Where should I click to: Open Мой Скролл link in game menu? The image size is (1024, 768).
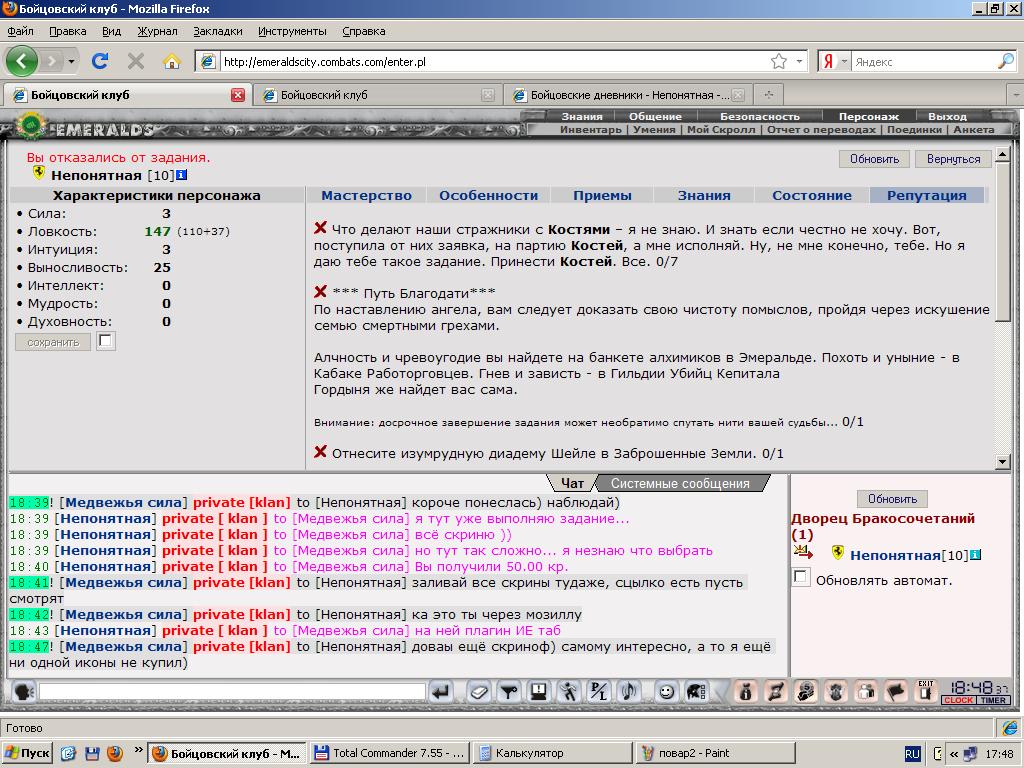tap(720, 129)
